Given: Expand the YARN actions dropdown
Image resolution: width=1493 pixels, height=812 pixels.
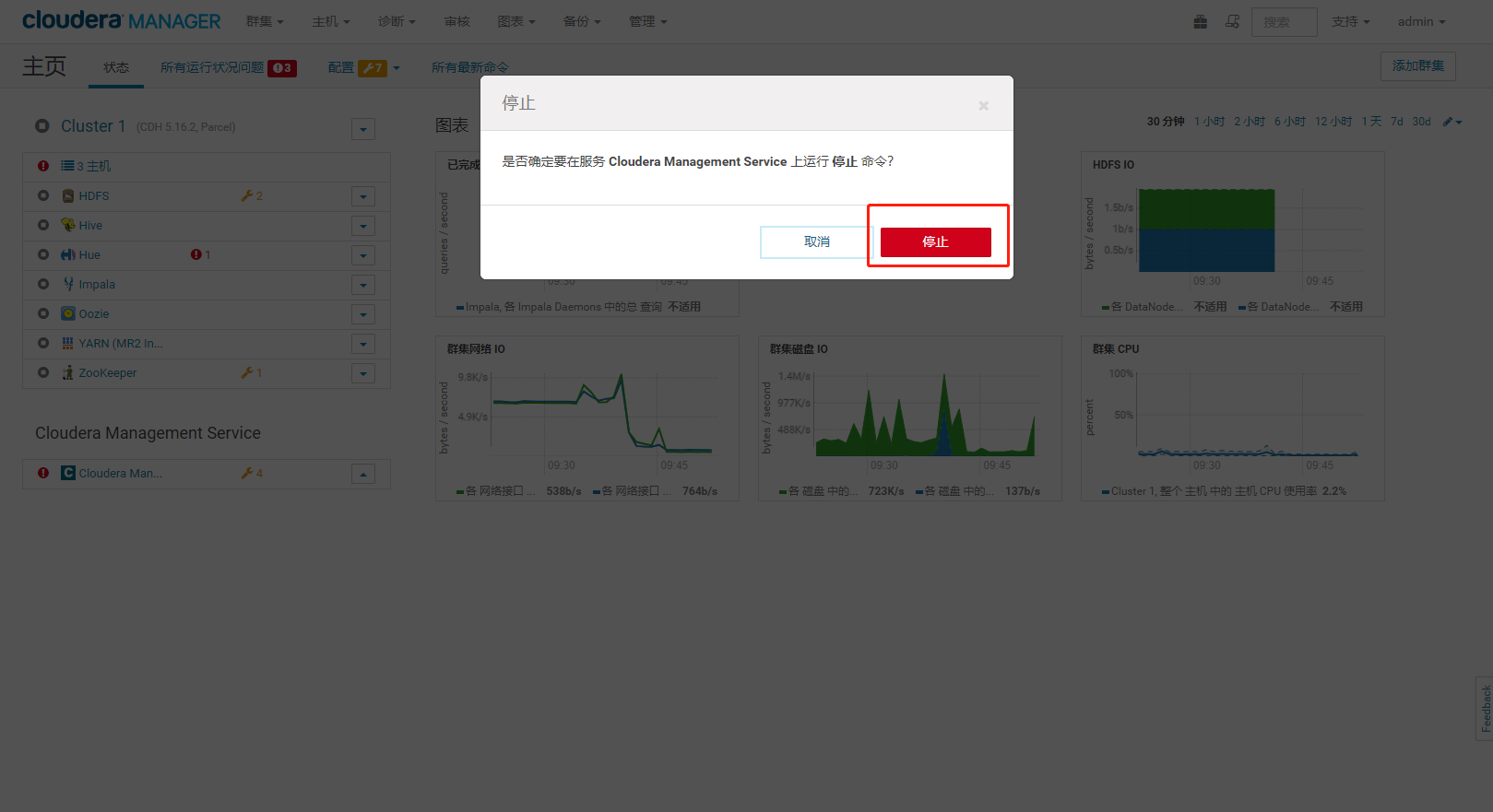Looking at the screenshot, I should (x=363, y=344).
